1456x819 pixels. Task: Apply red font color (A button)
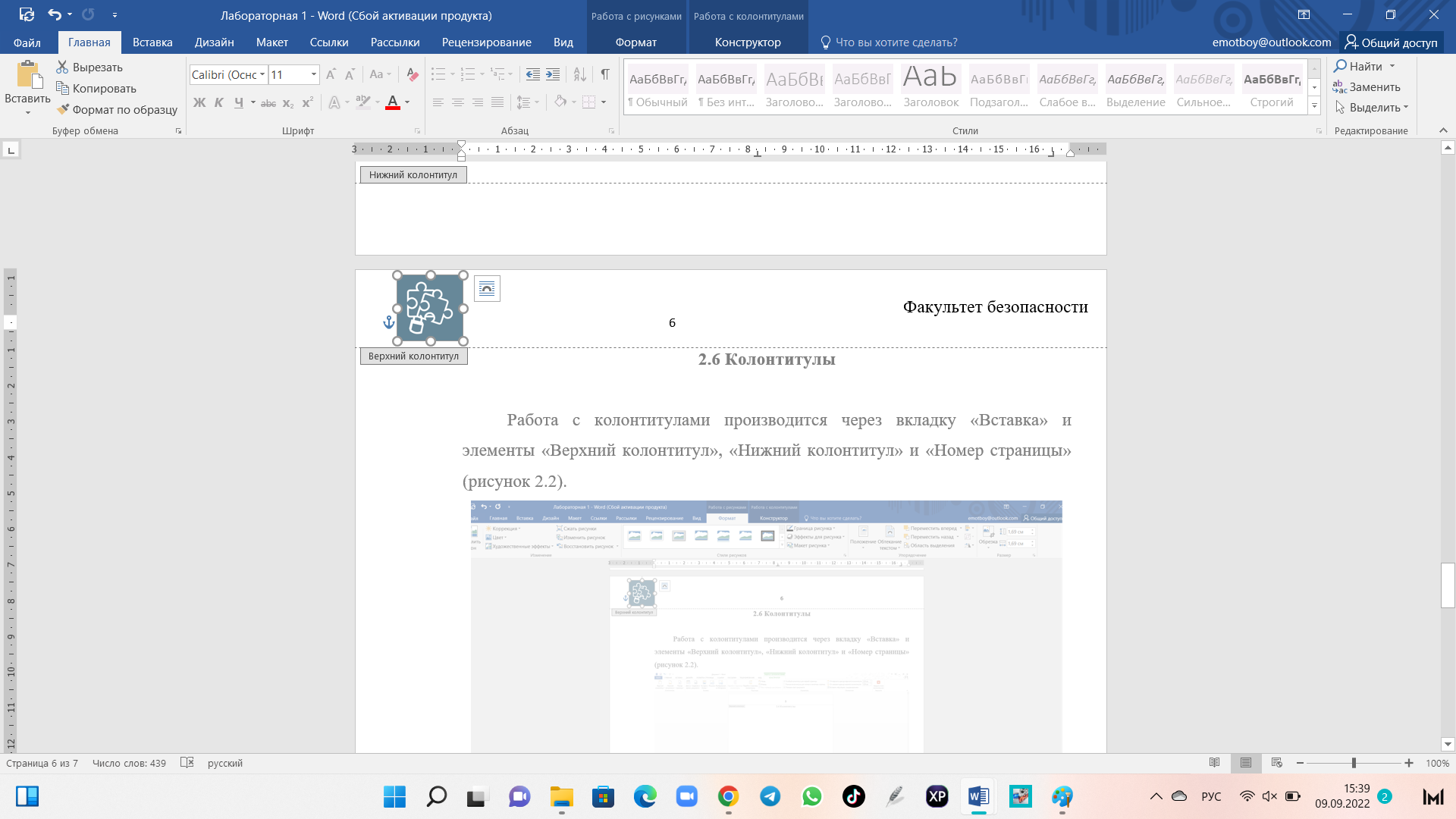(393, 102)
